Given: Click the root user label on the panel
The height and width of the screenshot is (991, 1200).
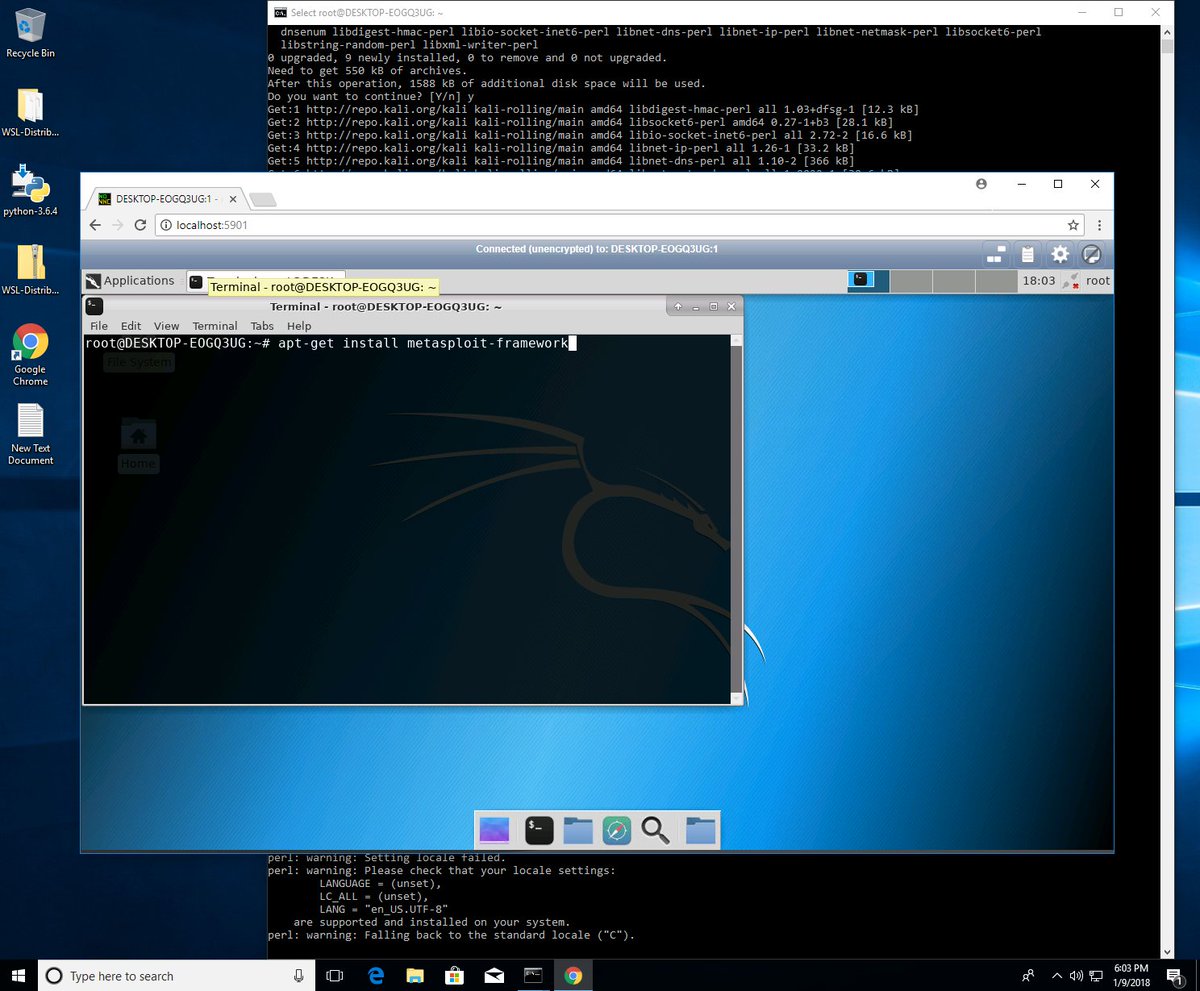Looking at the screenshot, I should (1098, 281).
